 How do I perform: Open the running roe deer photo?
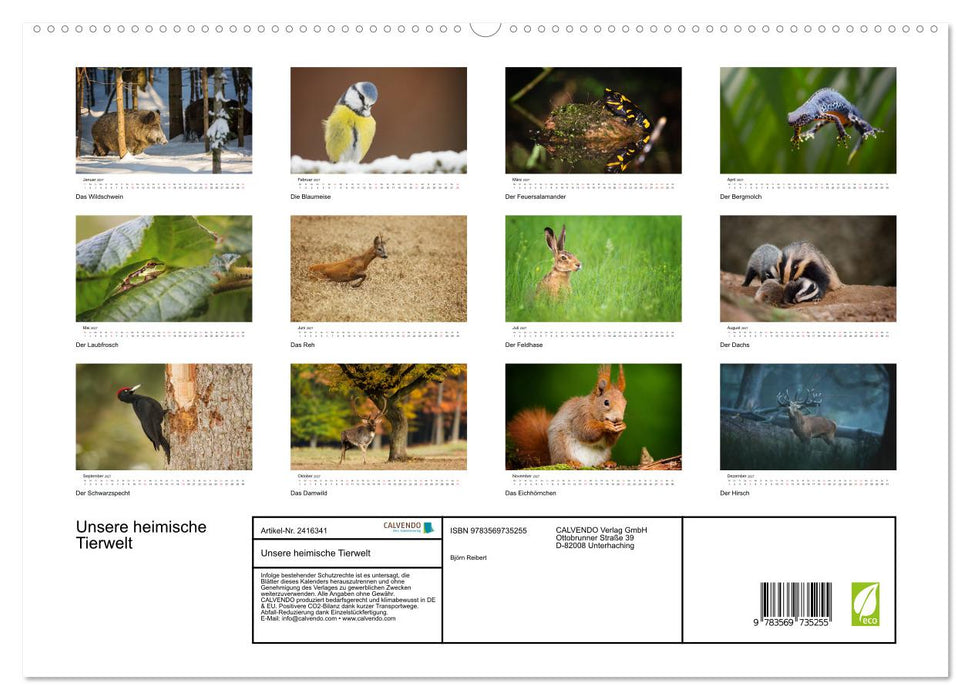tap(379, 268)
